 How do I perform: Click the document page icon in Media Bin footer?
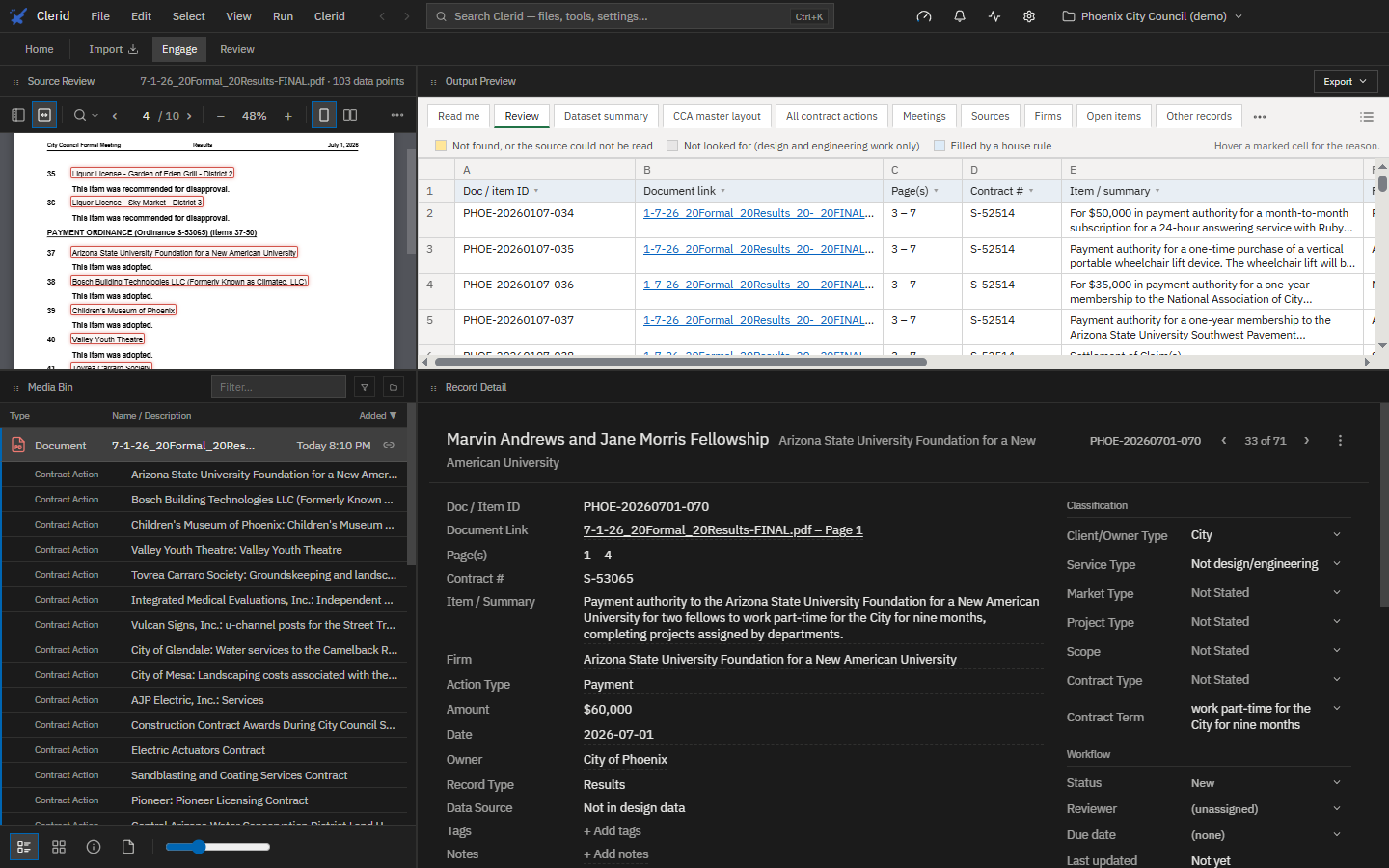click(128, 847)
